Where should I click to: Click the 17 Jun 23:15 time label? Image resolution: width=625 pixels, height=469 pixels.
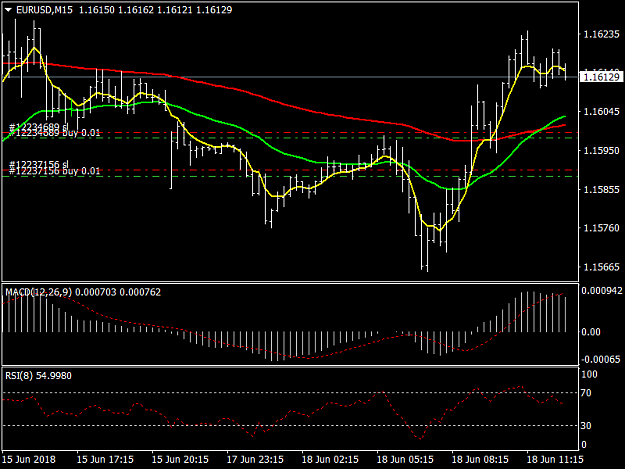tap(255, 459)
